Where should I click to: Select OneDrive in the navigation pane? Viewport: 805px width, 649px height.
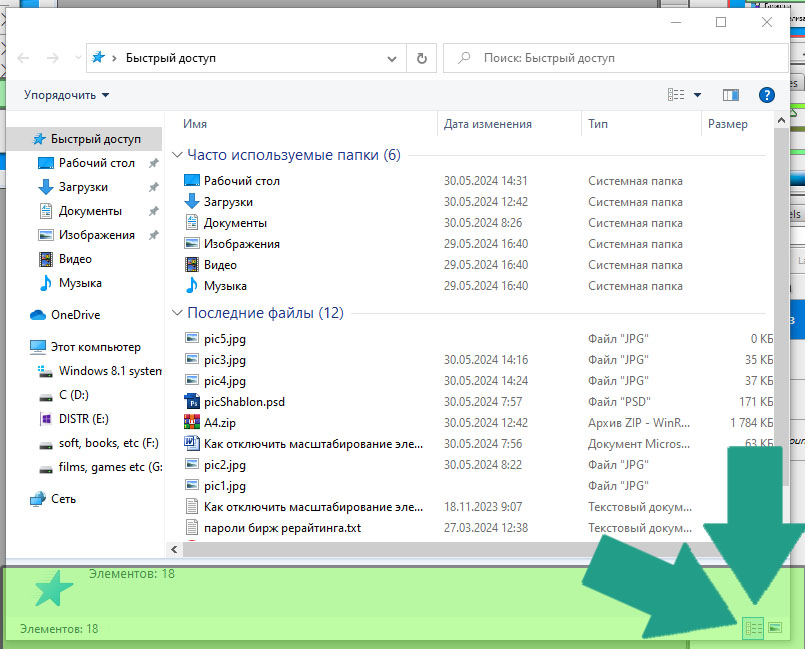[x=75, y=315]
